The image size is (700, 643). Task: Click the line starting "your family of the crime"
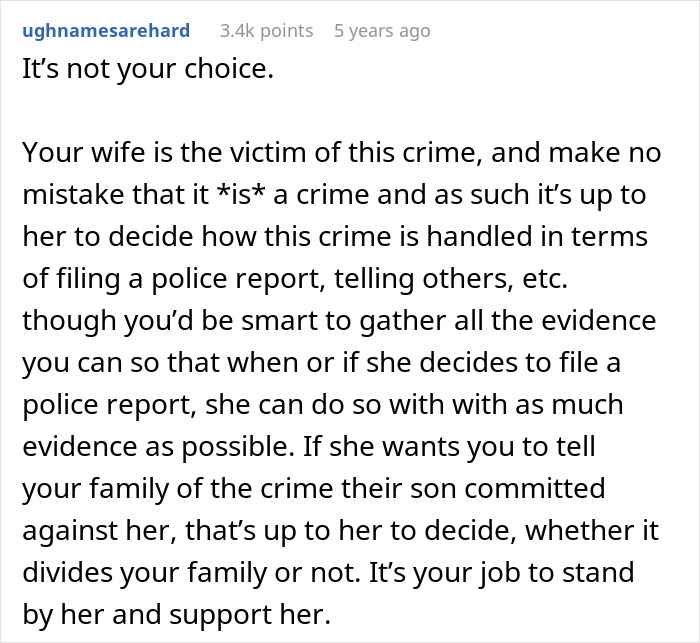click(x=313, y=488)
